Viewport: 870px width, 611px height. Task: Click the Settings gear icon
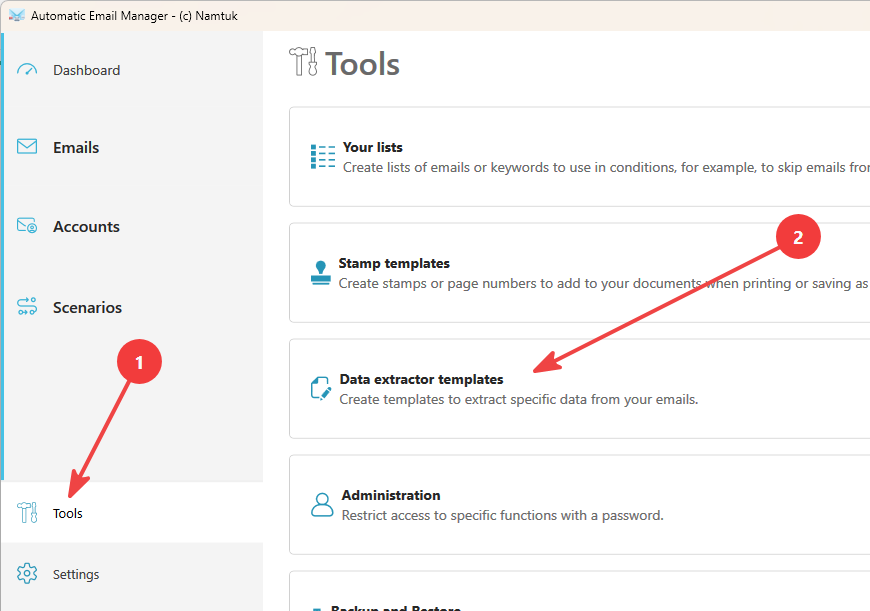(27, 573)
